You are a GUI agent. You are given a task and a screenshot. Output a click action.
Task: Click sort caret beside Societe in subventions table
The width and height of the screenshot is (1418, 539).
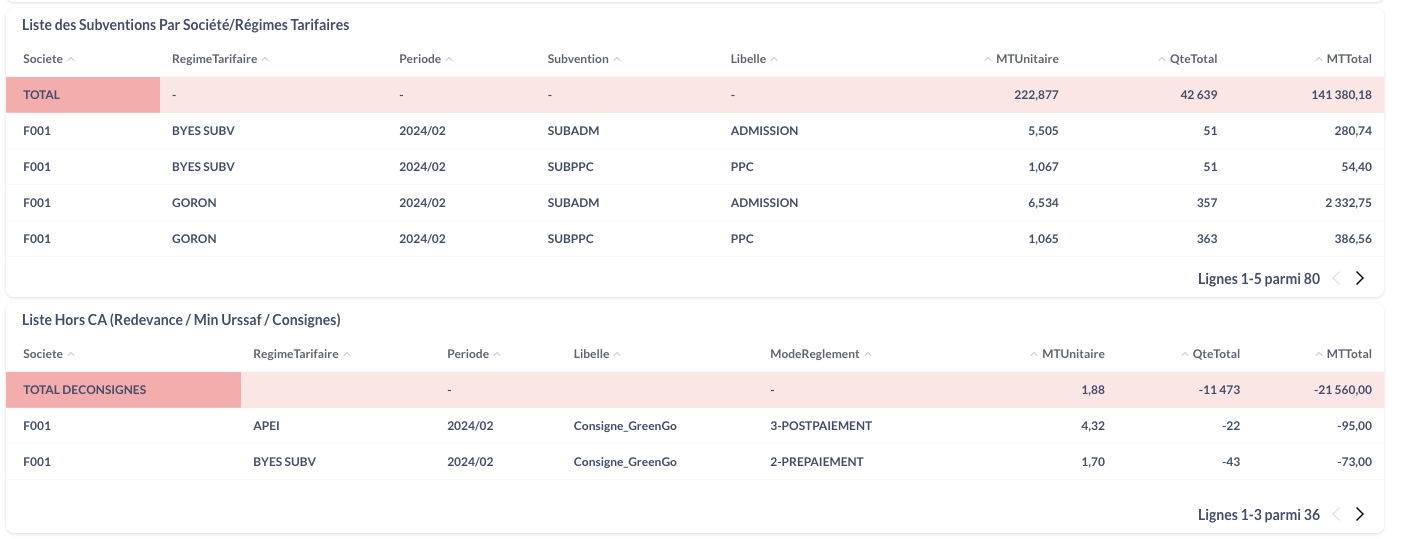[x=71, y=59]
